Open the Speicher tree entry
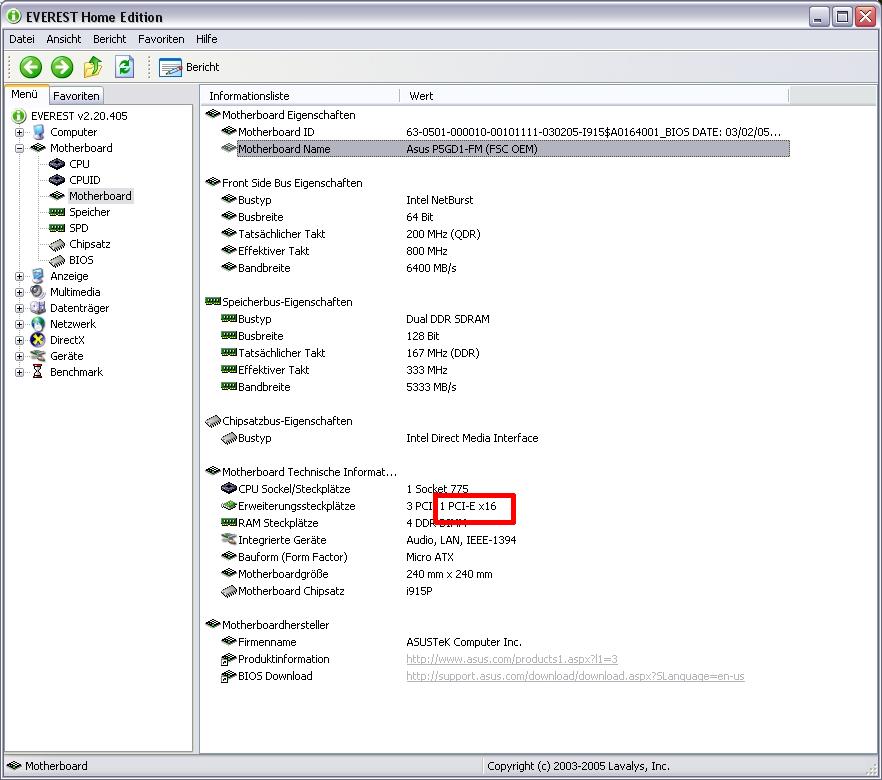This screenshot has width=882, height=780. click(89, 212)
